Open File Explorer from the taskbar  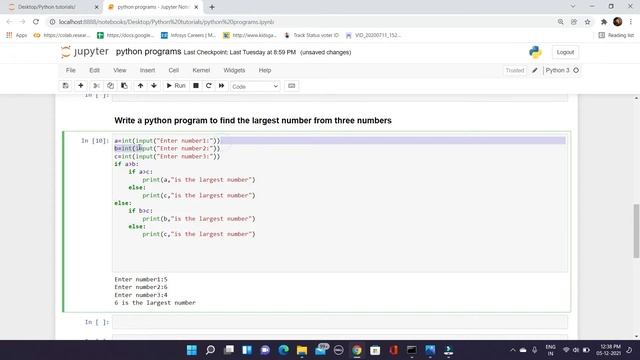(302, 350)
